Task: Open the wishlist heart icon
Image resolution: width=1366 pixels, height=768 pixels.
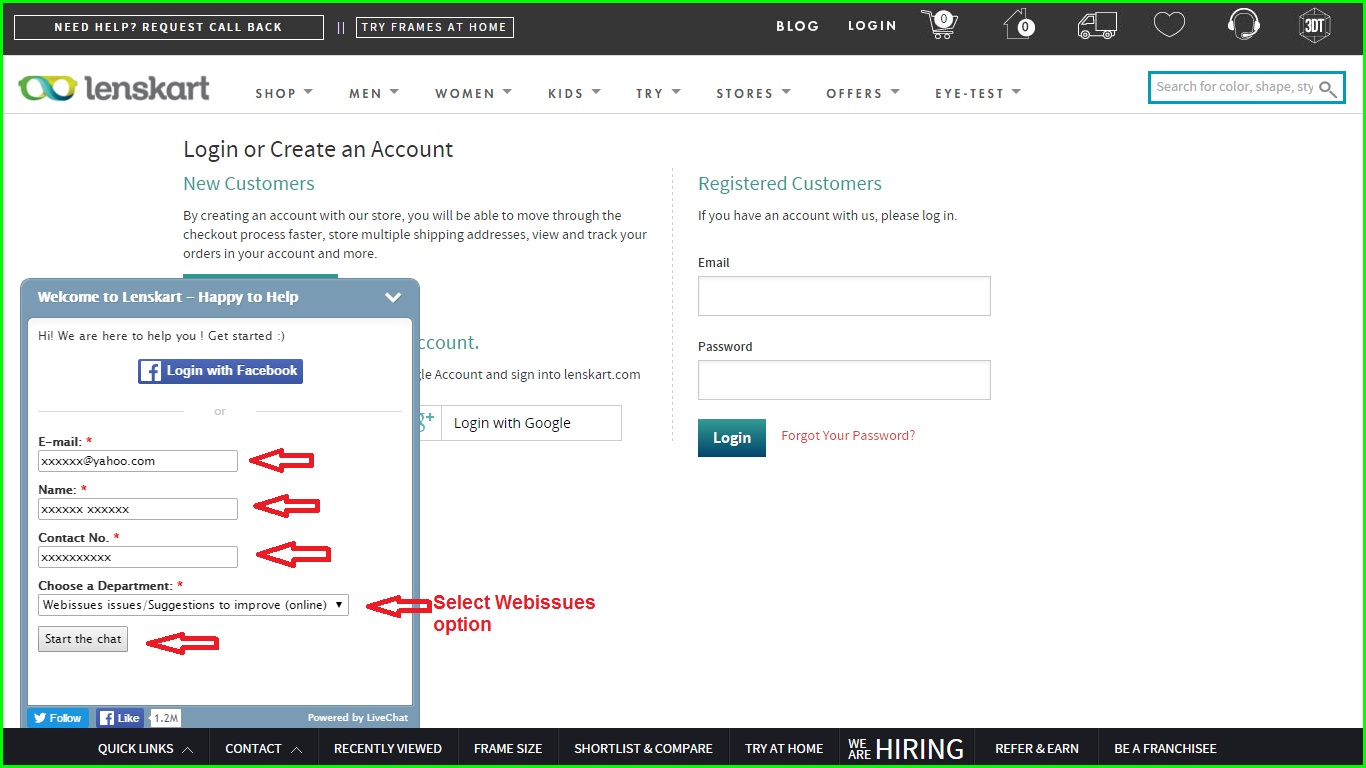Action: point(1169,24)
